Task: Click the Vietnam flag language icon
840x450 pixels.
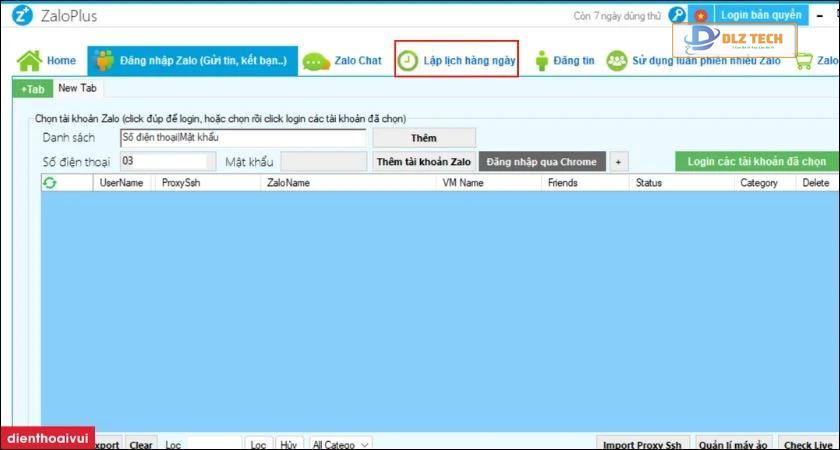Action: (x=701, y=16)
